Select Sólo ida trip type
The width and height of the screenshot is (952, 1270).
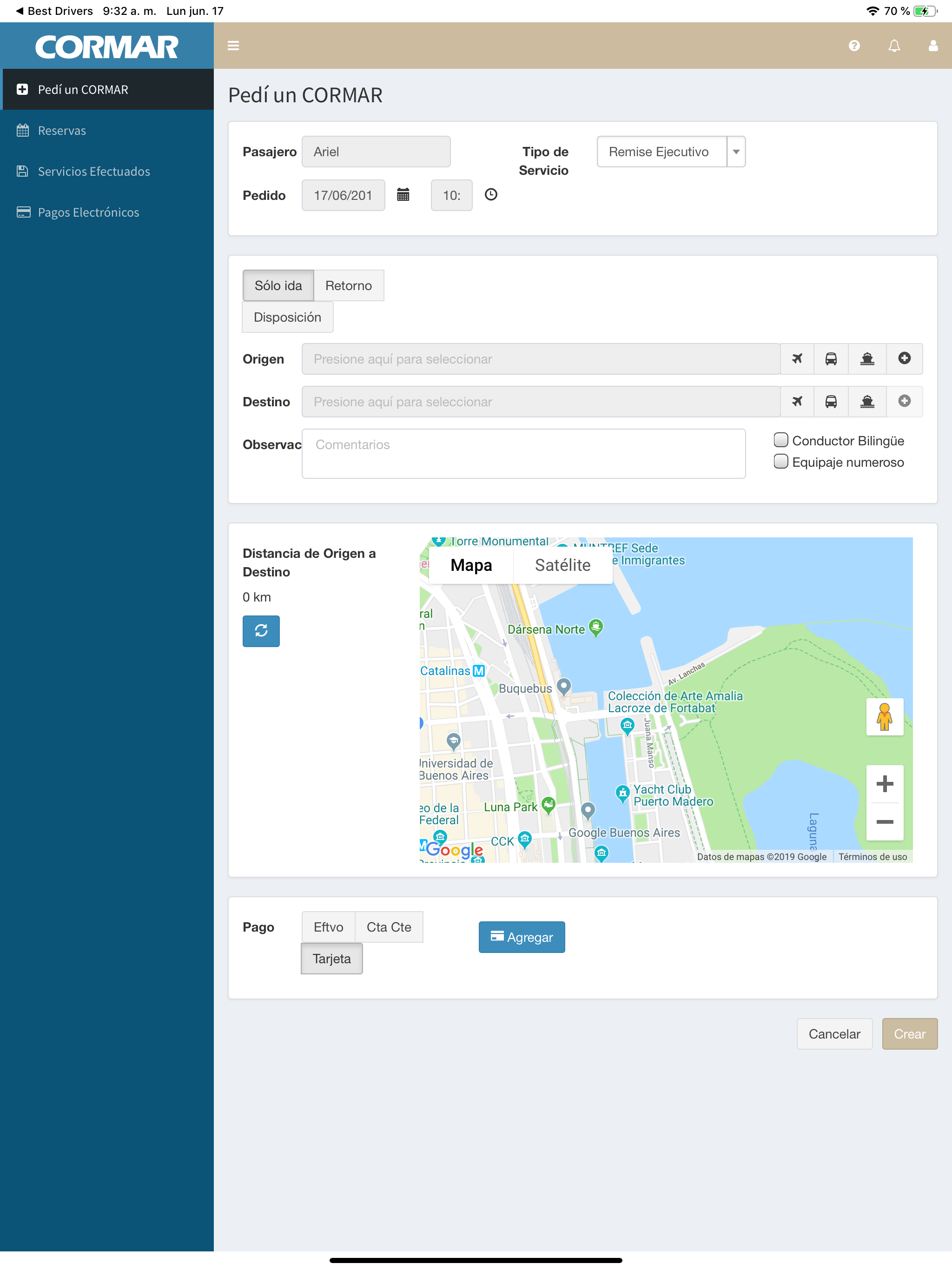278,285
